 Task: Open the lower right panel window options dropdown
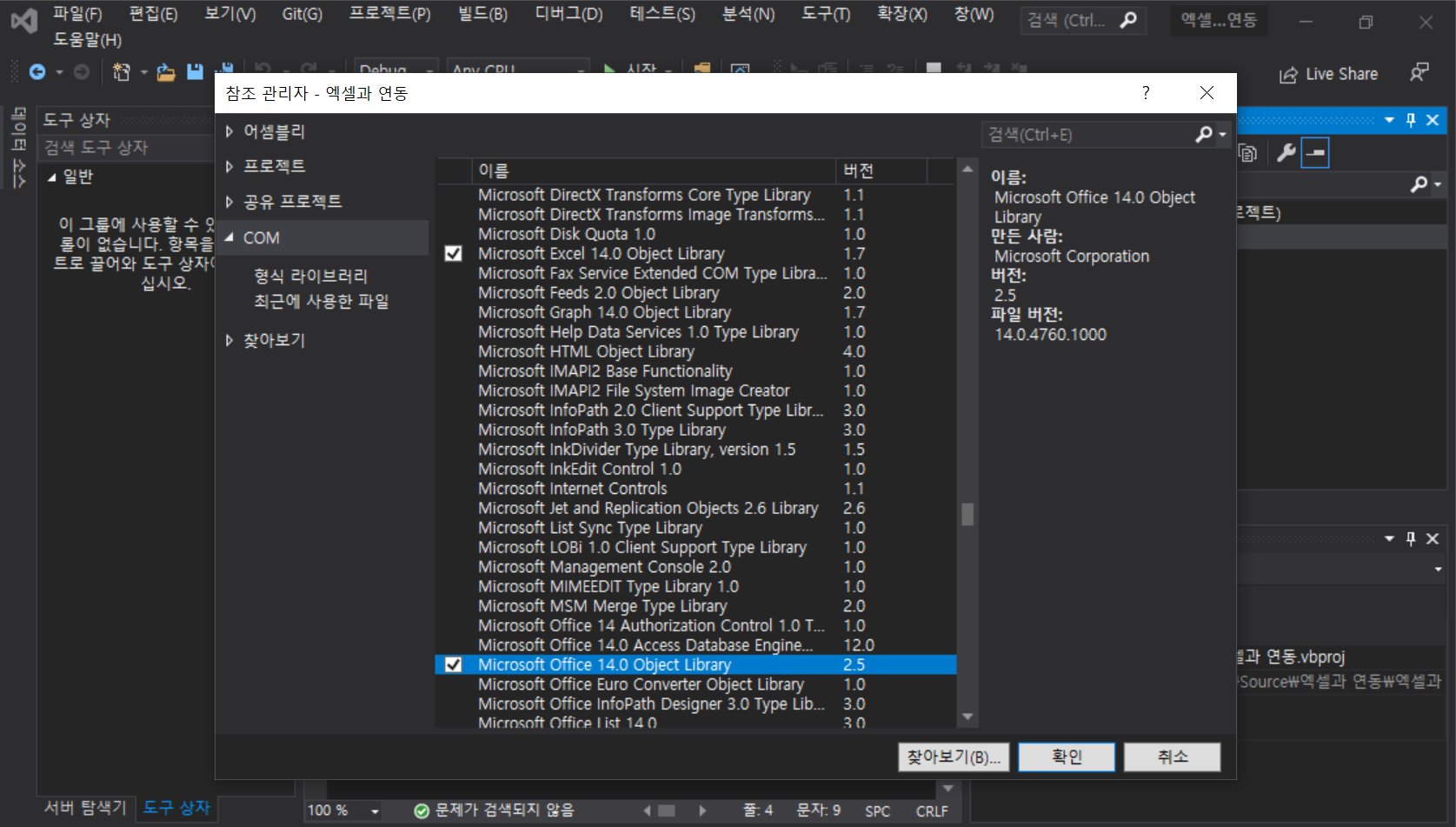pos(1389,538)
